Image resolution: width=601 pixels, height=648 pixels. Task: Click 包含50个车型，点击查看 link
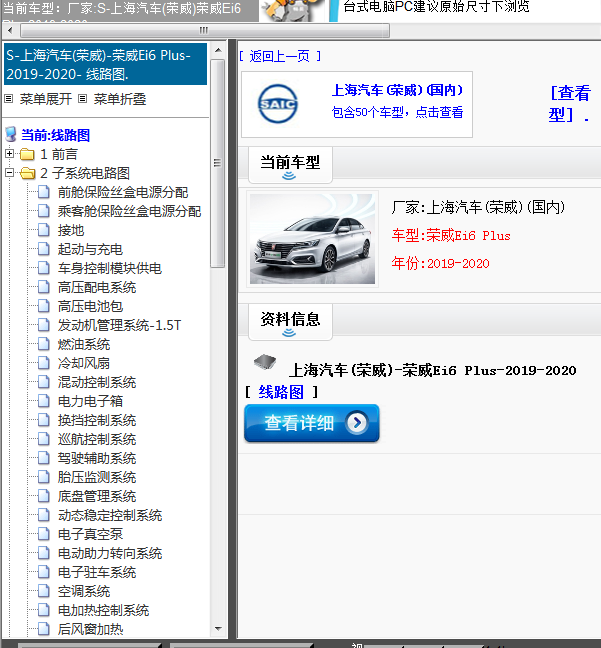pos(397,112)
